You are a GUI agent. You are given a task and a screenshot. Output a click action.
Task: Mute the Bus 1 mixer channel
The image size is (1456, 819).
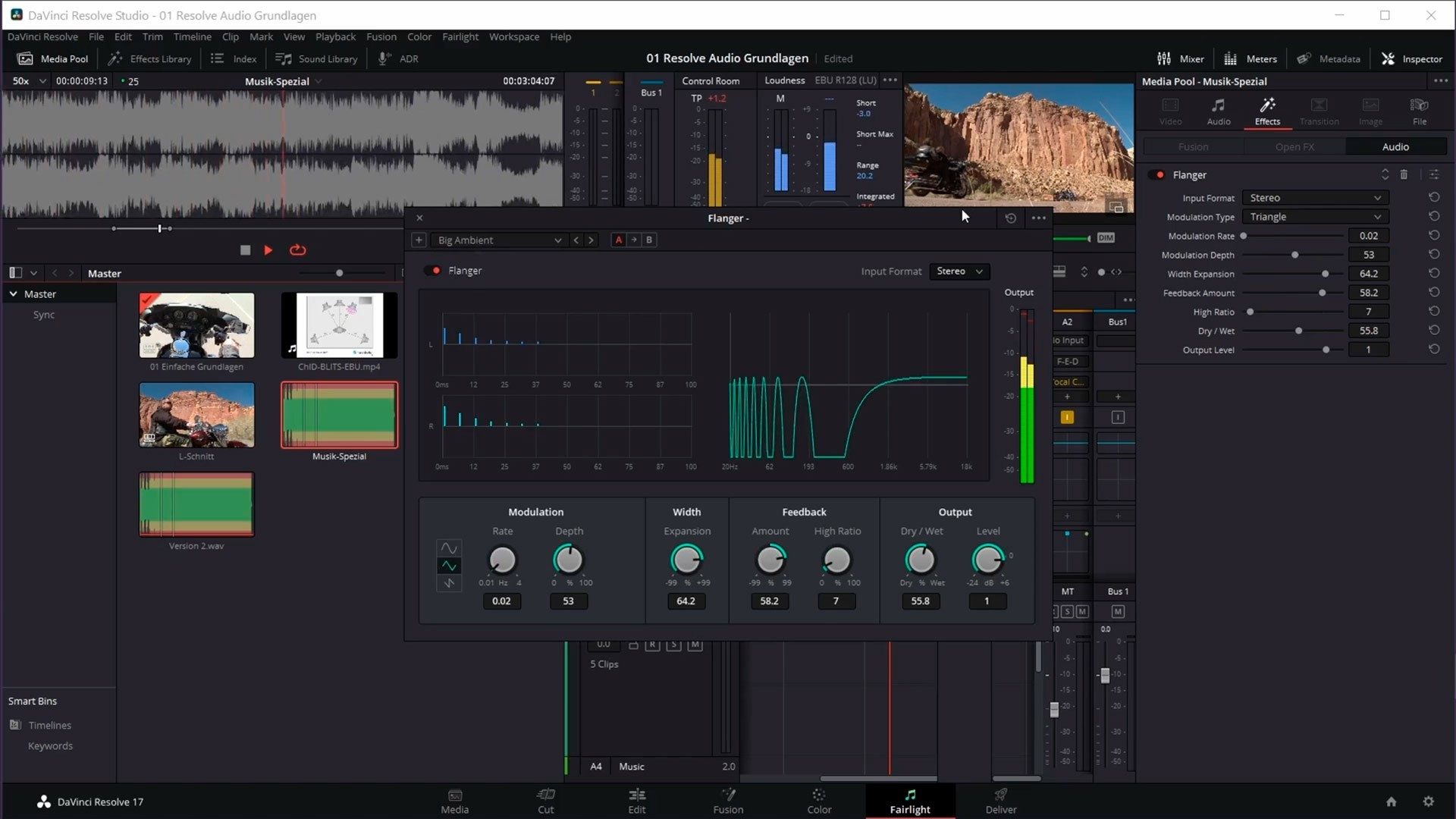pyautogui.click(x=1118, y=611)
